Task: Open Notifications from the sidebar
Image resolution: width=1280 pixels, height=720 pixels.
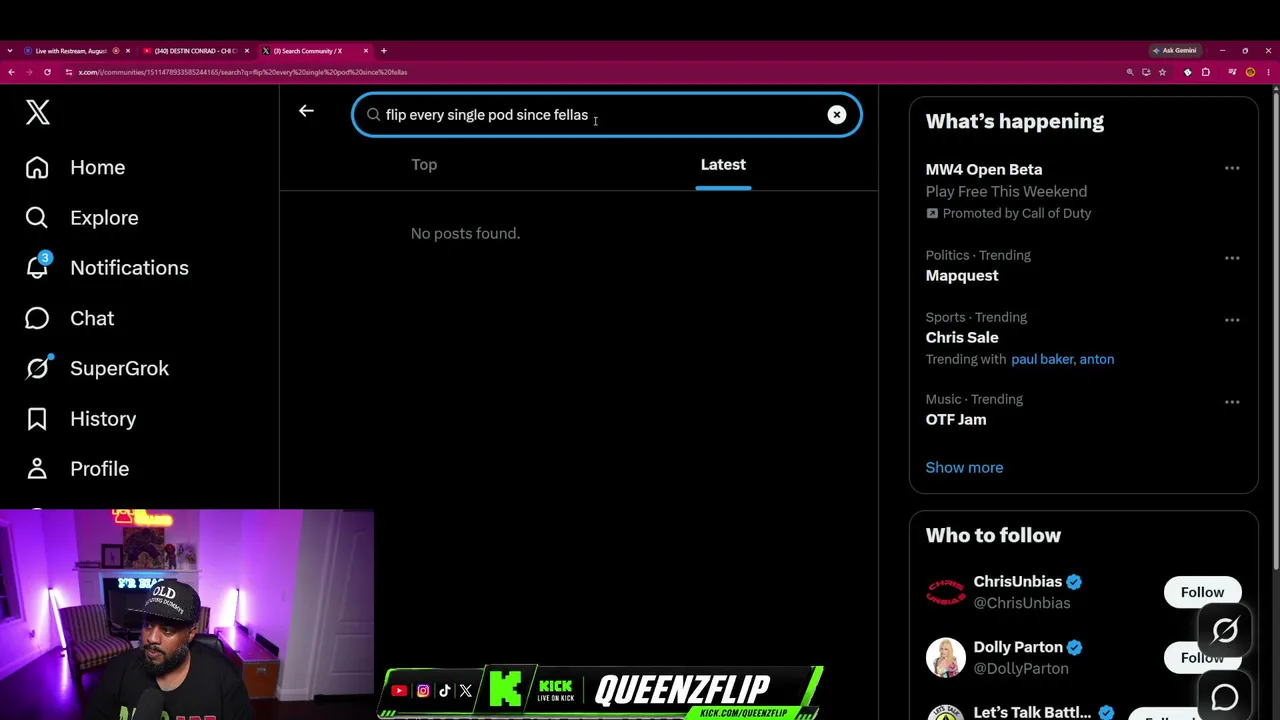Action: click(129, 268)
